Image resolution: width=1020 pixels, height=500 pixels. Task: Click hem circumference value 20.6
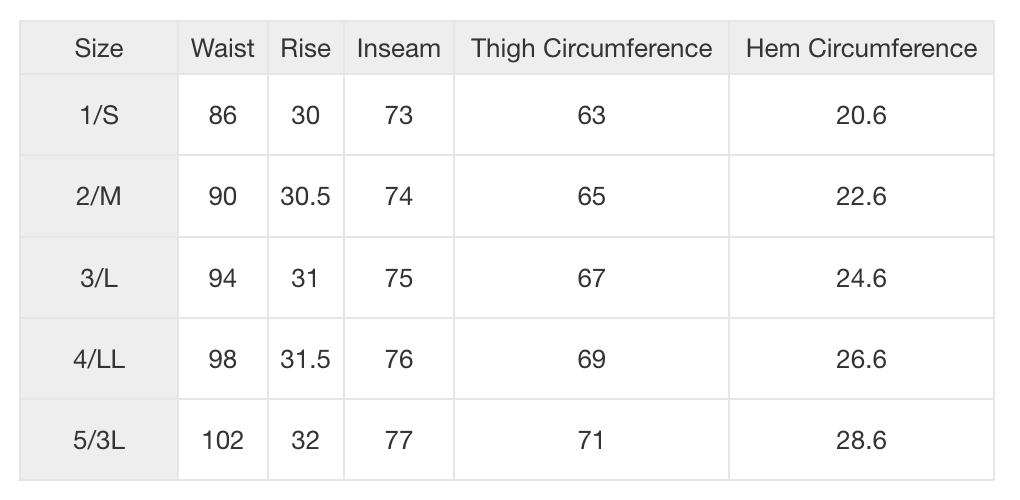pos(861,116)
